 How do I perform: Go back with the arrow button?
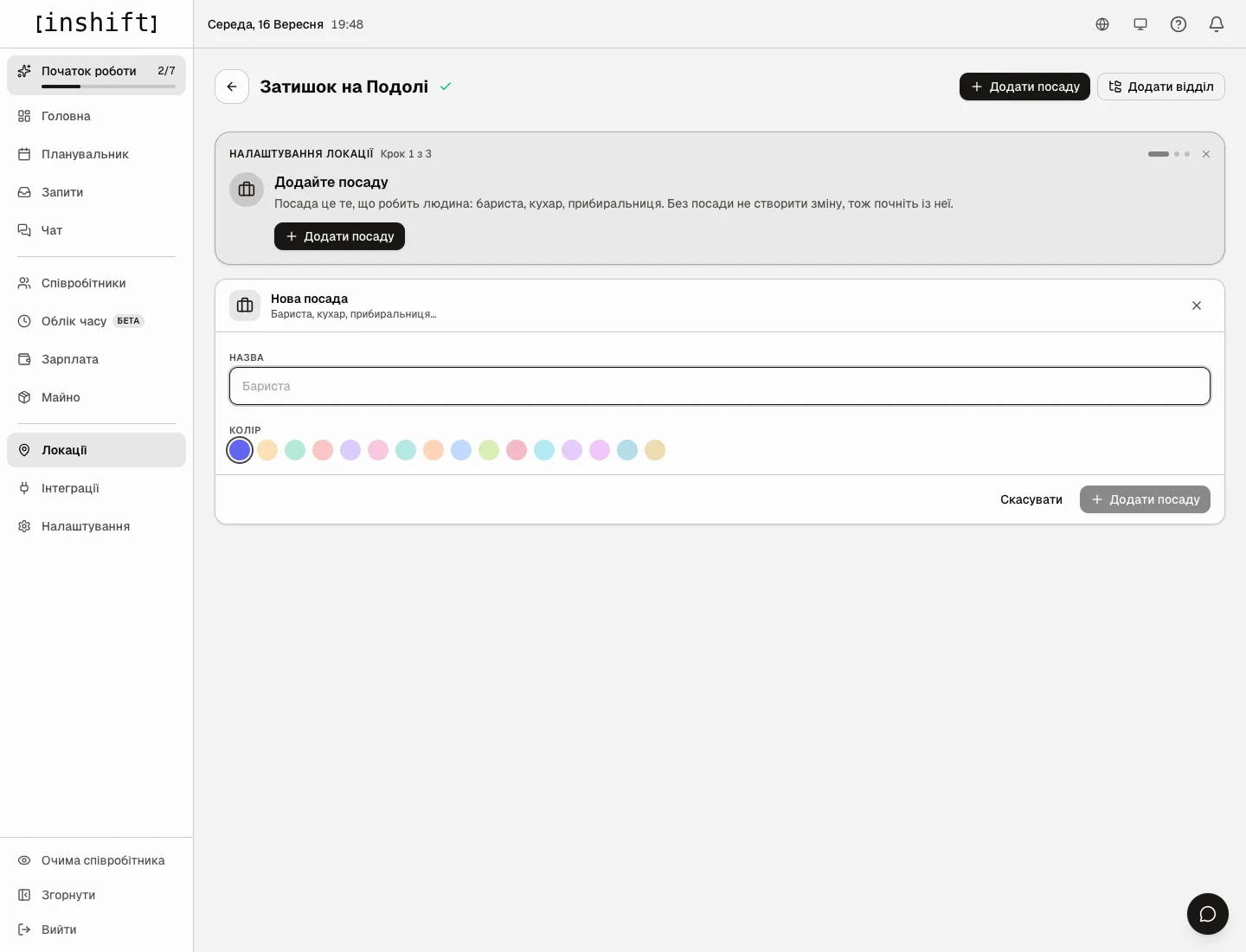[232, 87]
